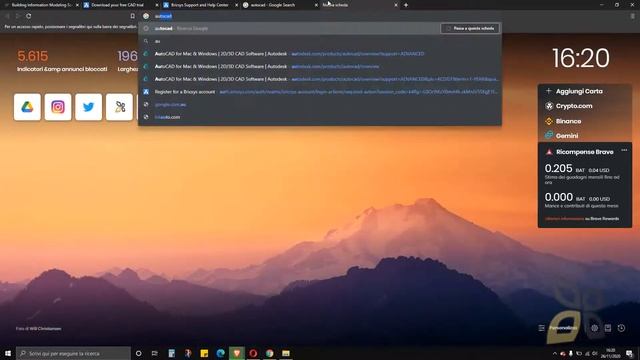Click the 16:20 clock widget
The height and width of the screenshot is (360, 640).
pyautogui.click(x=581, y=58)
